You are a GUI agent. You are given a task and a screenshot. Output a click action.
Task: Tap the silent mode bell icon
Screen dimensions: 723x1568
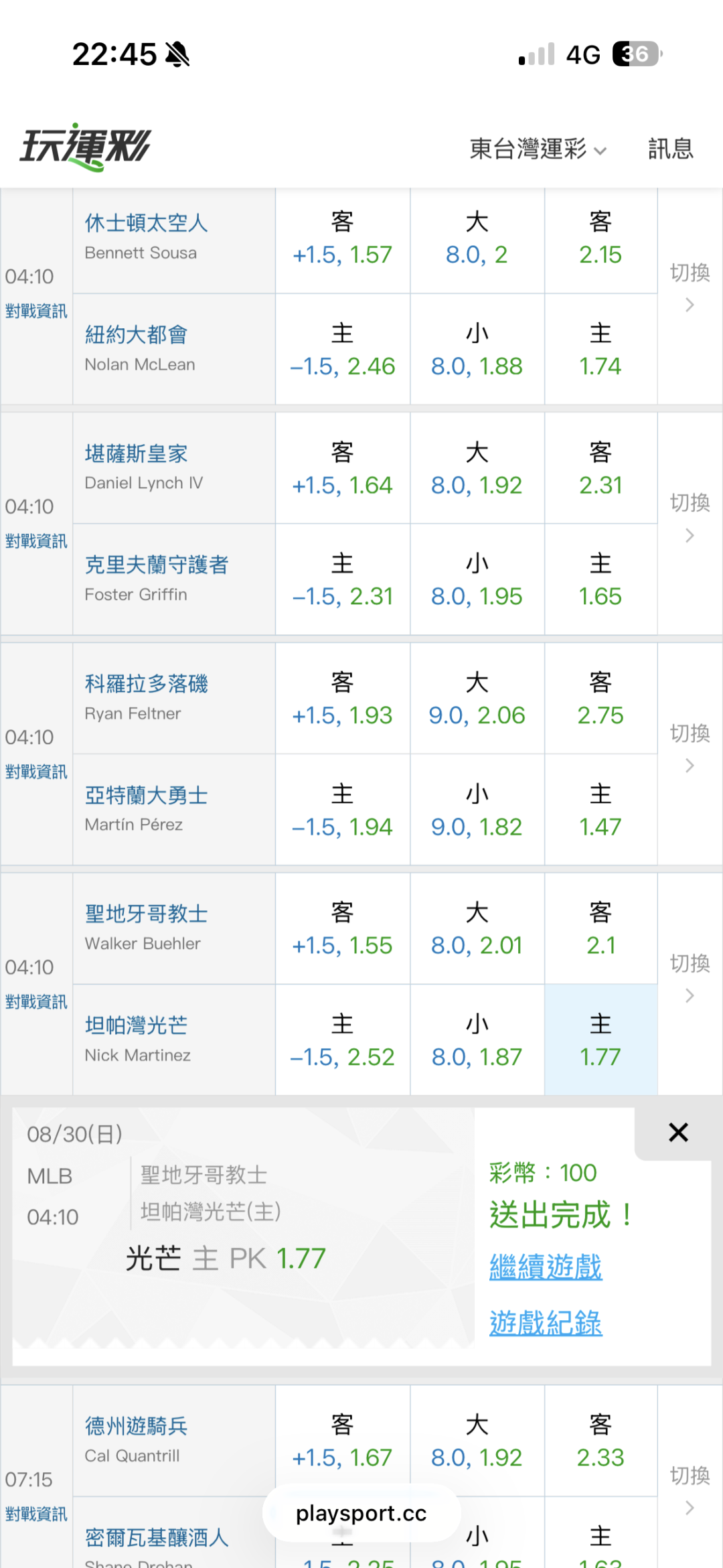[177, 54]
